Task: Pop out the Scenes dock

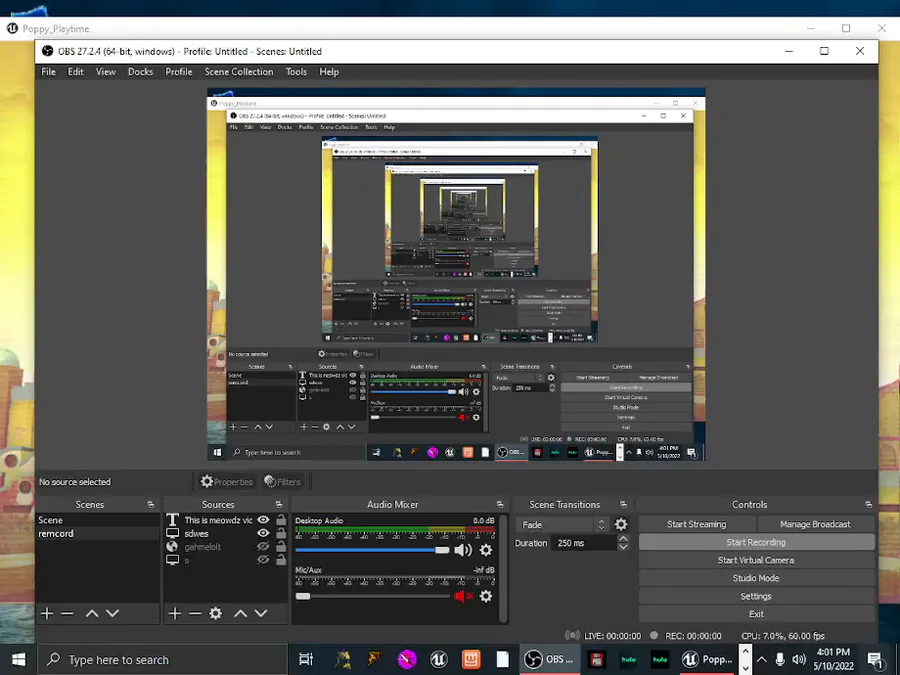Action: pos(151,505)
